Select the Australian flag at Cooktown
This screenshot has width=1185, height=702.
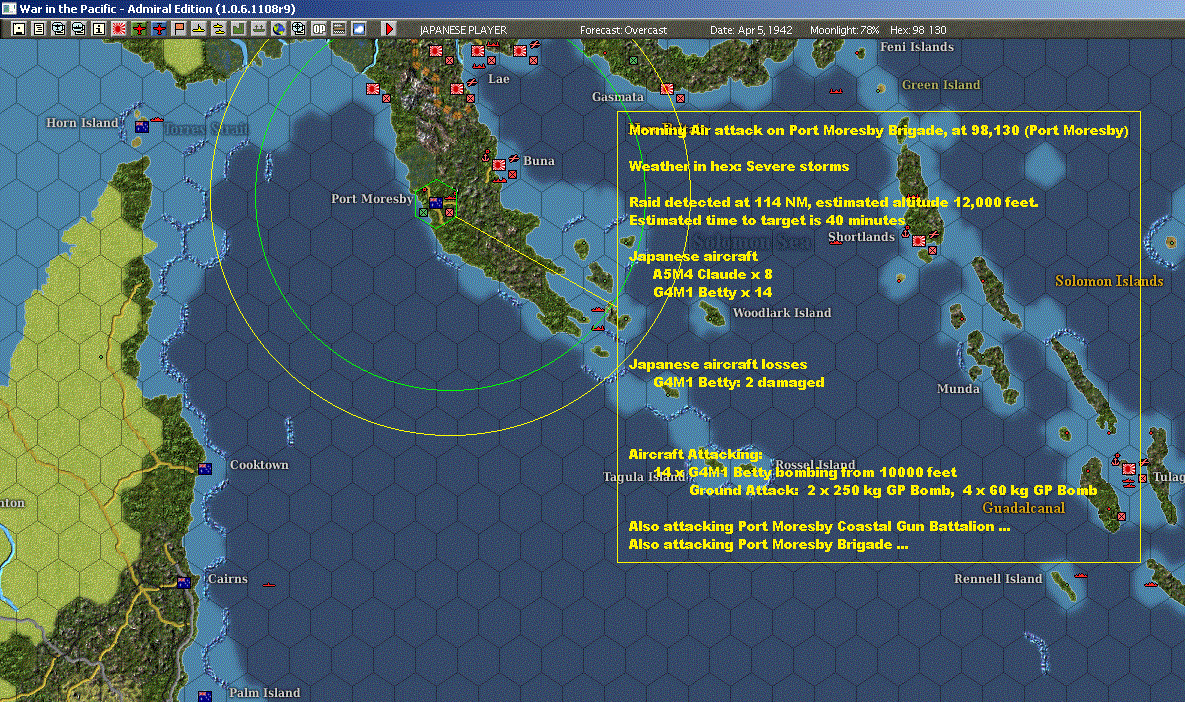click(x=205, y=469)
